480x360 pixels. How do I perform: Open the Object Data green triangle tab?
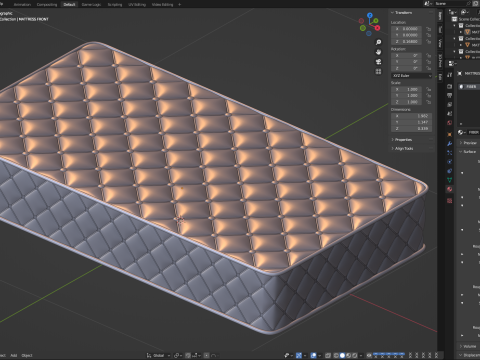pos(450,180)
